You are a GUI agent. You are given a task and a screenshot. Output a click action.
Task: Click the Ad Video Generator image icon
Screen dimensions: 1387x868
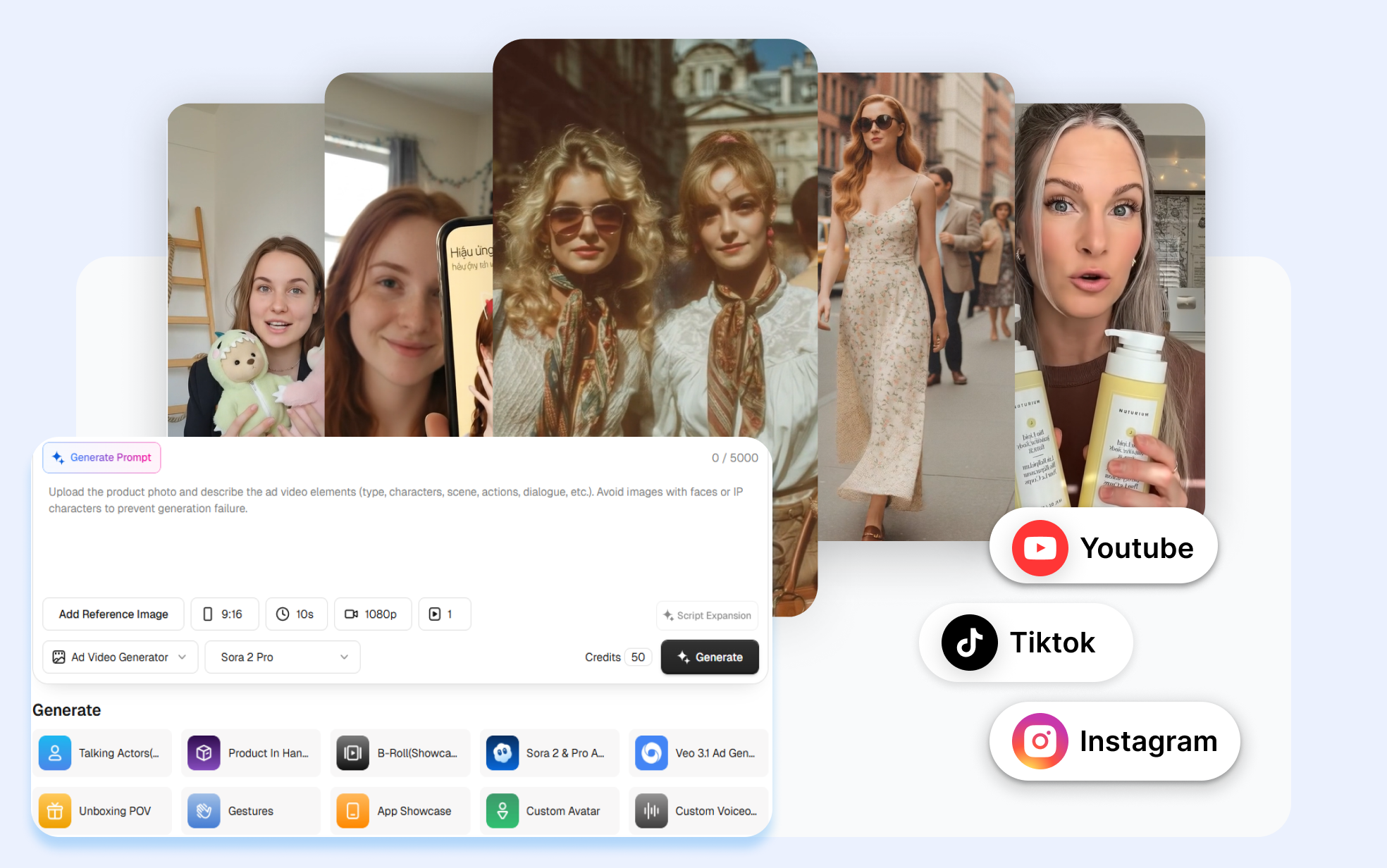59,657
